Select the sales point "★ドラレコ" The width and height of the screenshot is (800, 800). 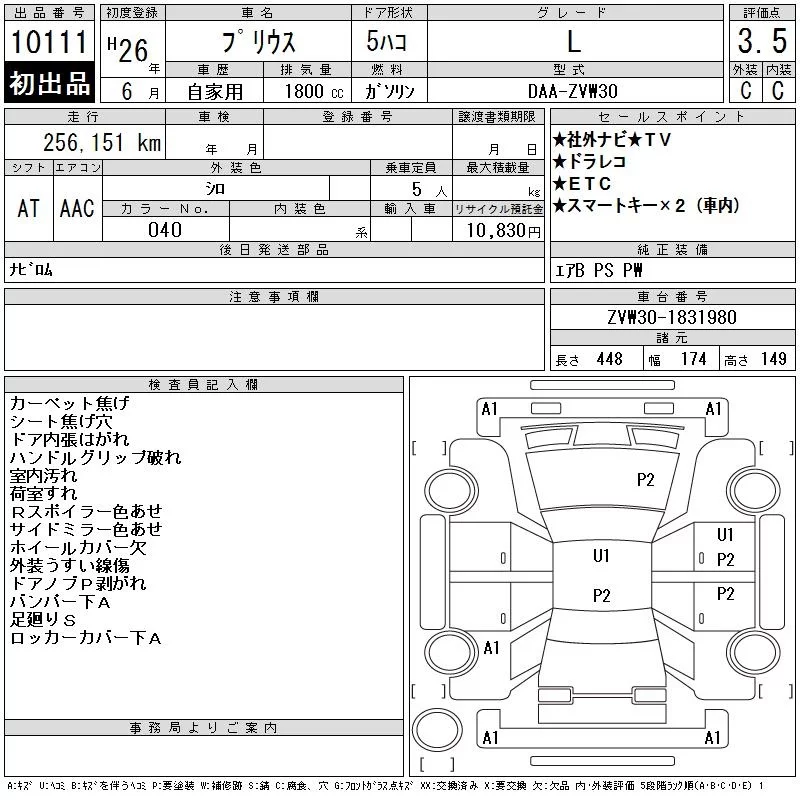[590, 162]
